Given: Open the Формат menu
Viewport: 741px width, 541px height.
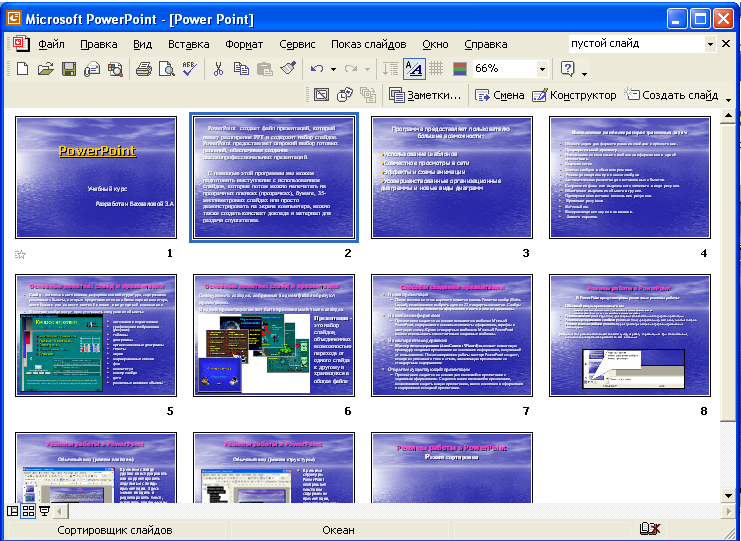Looking at the screenshot, I should 244,44.
